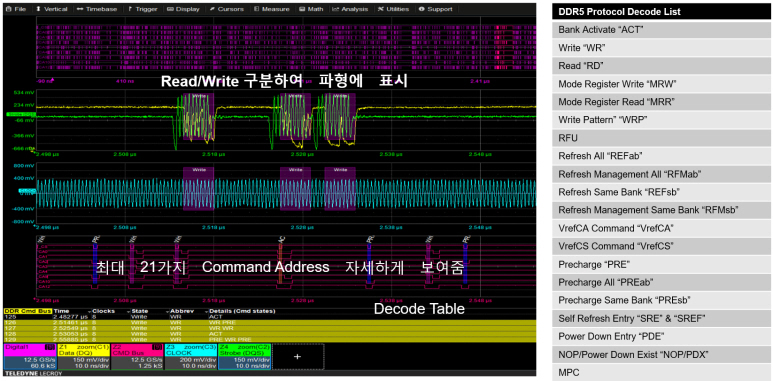Expand the Abbrev column dropdown arrow
The height and width of the screenshot is (381, 773).
pyautogui.click(x=206, y=312)
